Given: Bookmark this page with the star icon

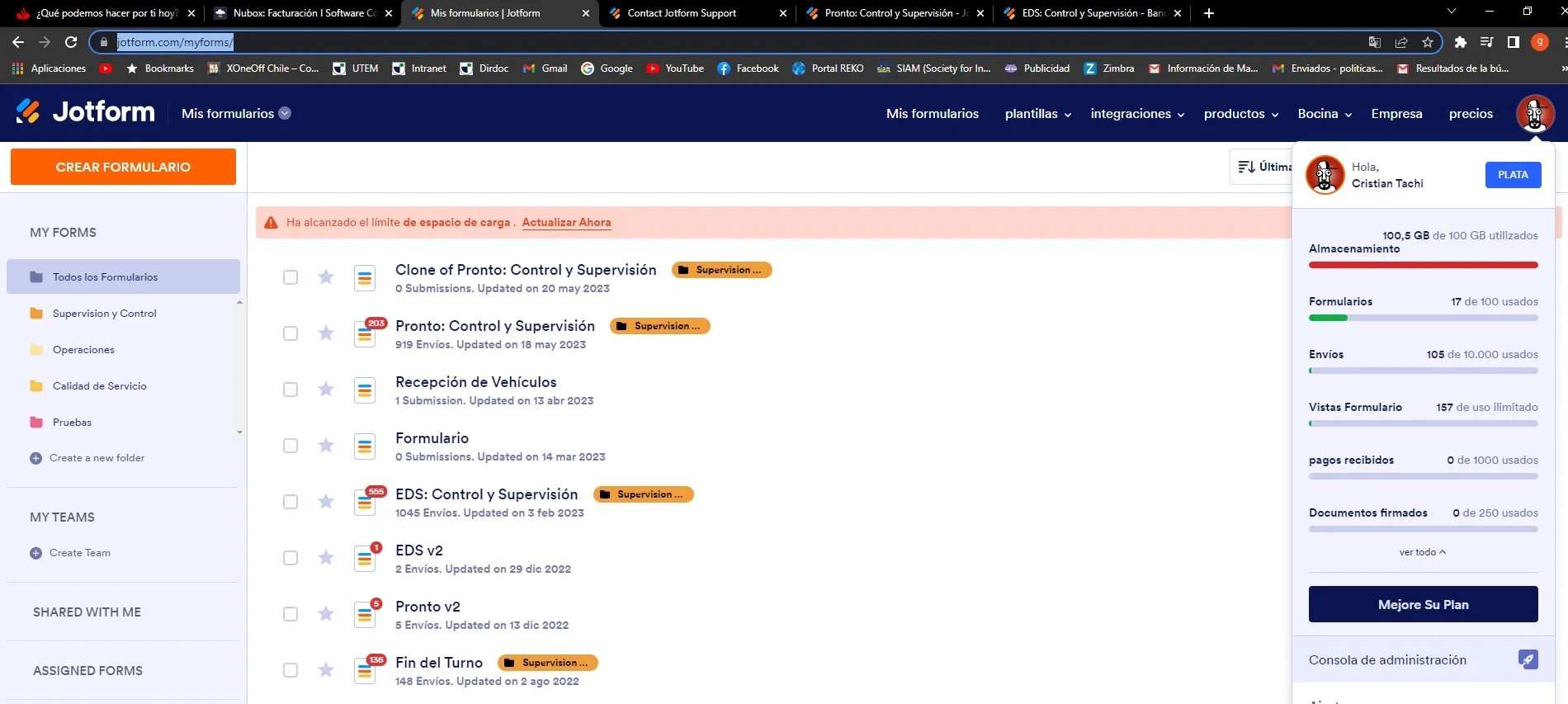Looking at the screenshot, I should 1428,42.
